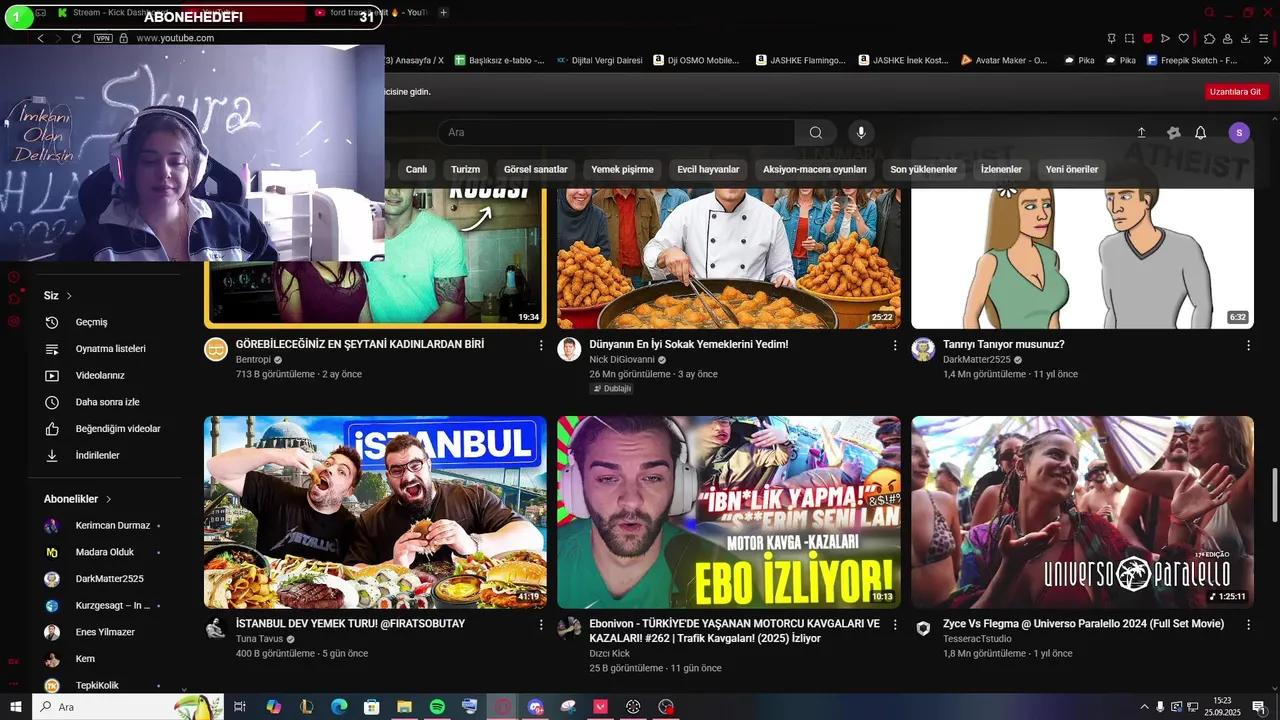Select the İzlenenler filter chip
The height and width of the screenshot is (720, 1280).
click(x=1001, y=170)
